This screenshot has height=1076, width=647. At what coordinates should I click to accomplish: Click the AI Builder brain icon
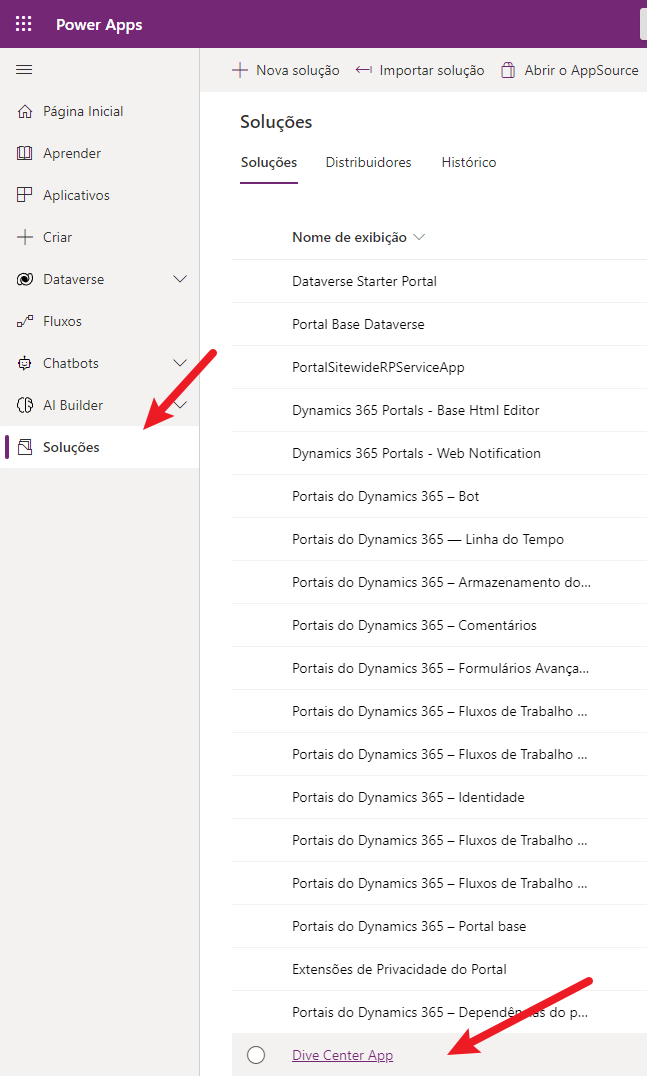(25, 405)
